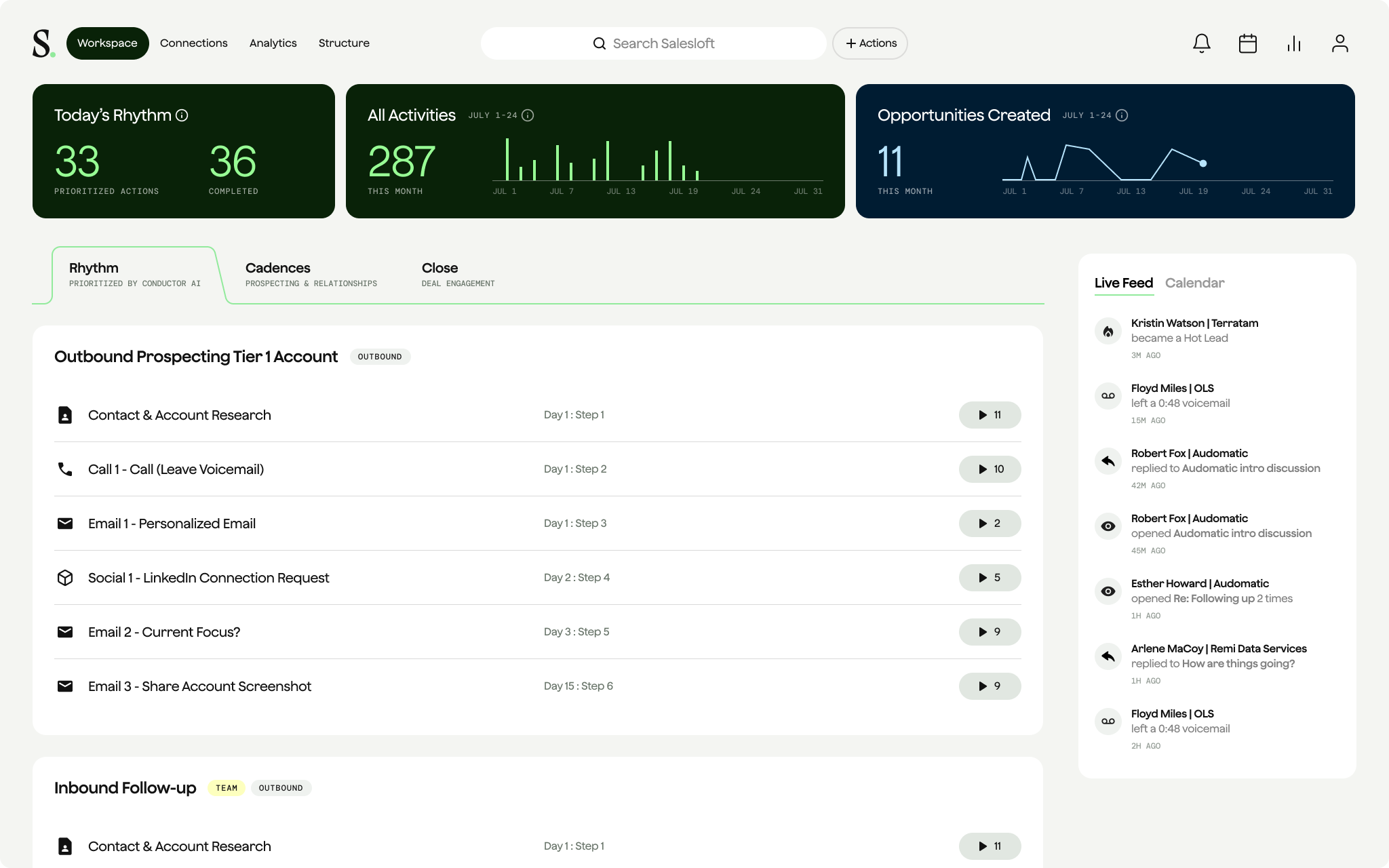Open Inbound Follow-up cadence title
The height and width of the screenshot is (868, 1389).
click(x=125, y=788)
